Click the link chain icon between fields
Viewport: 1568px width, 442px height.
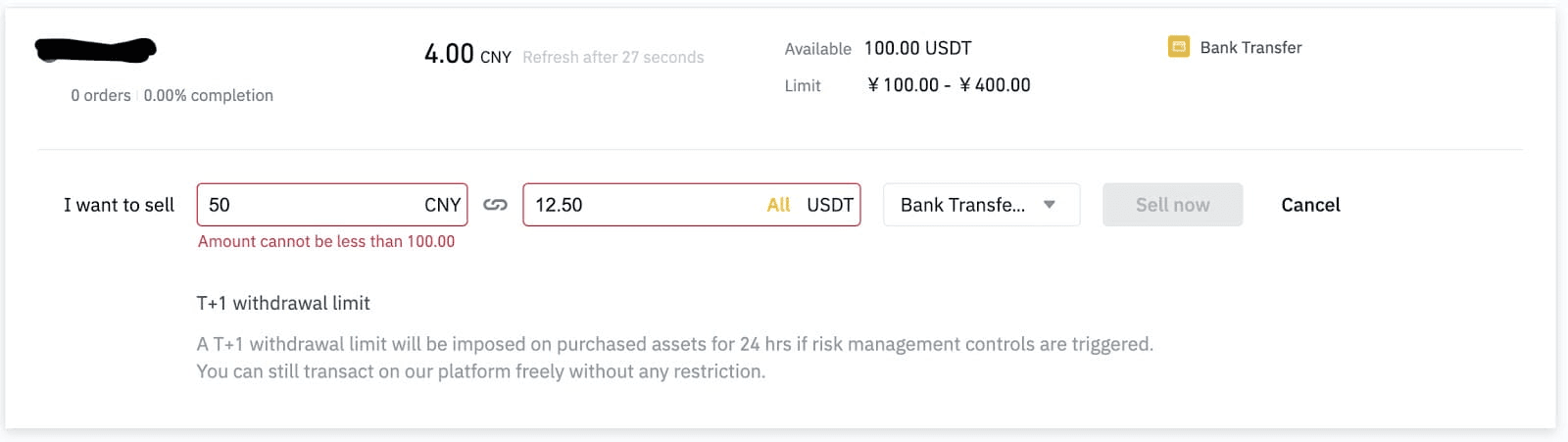(x=495, y=205)
